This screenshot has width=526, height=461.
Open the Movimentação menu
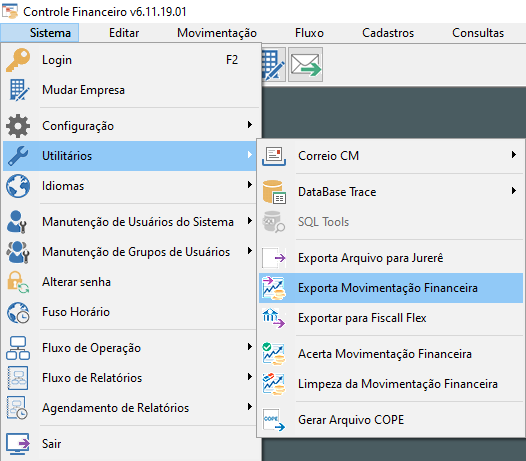click(x=217, y=33)
